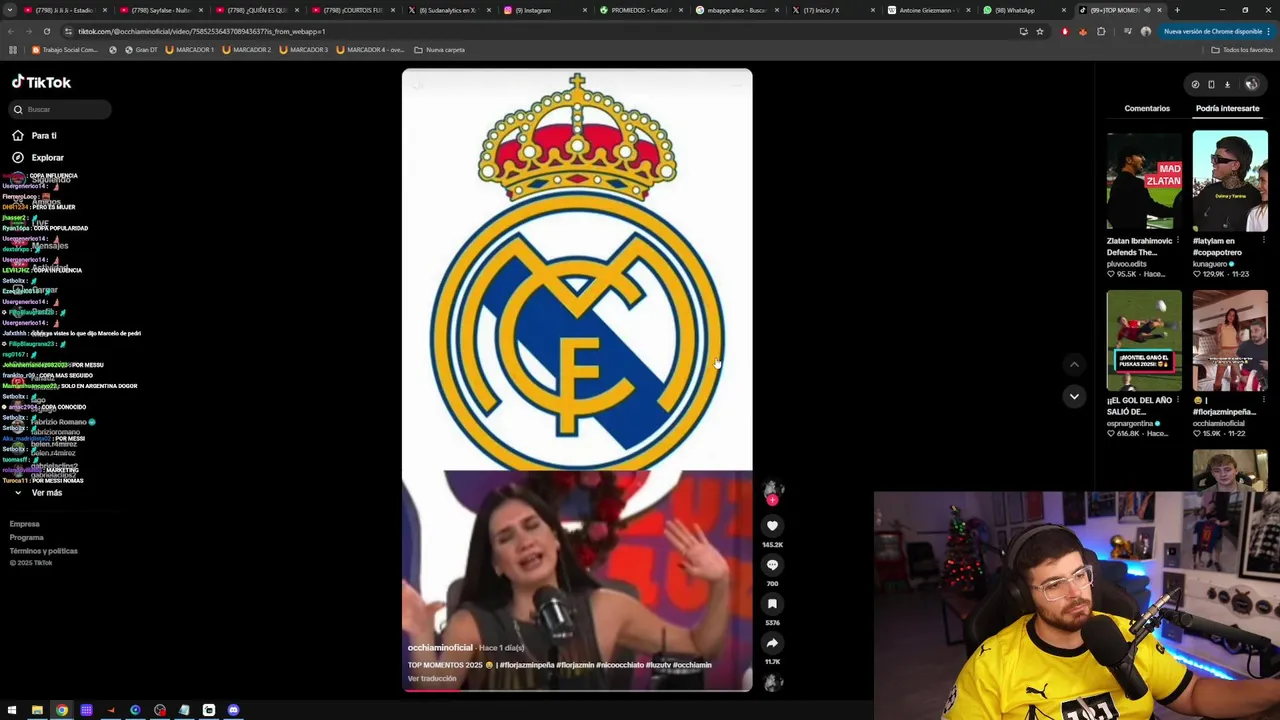Open the Explorar section

[x=38, y=157]
